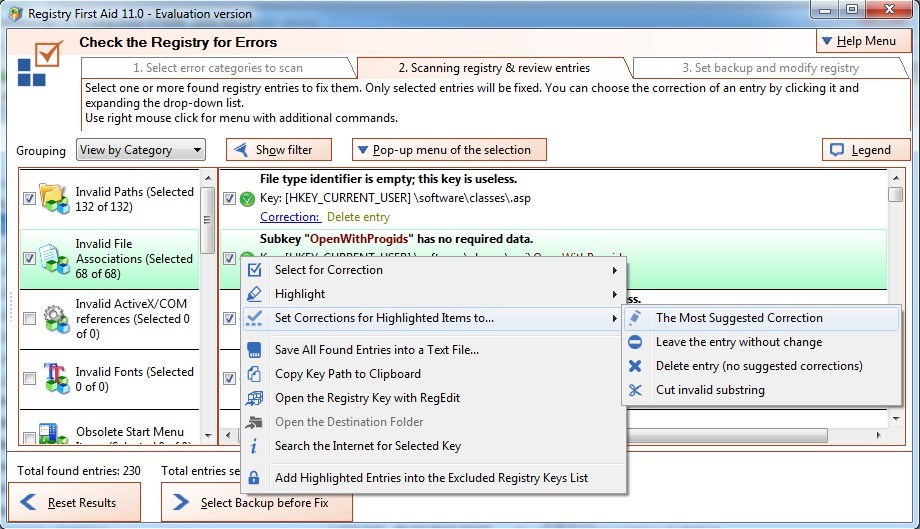This screenshot has height=529, width=920.
Task: Click the Set Corrections checkmark-line icon
Action: point(255,318)
